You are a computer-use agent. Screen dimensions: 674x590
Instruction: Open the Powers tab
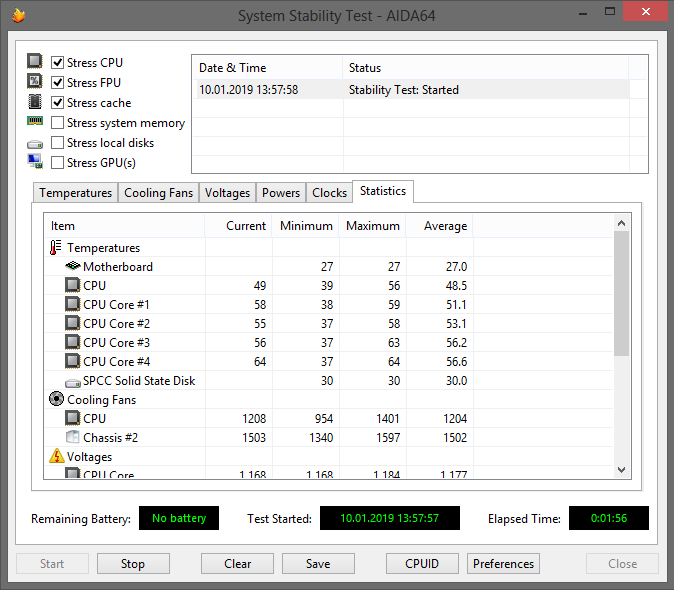pyautogui.click(x=281, y=193)
